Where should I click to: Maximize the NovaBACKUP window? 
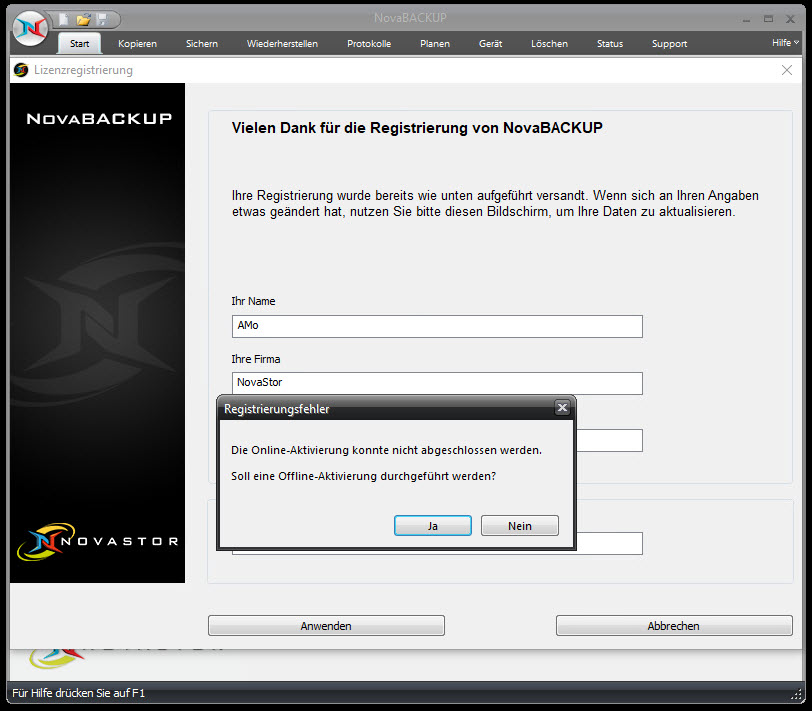pyautogui.click(x=768, y=19)
